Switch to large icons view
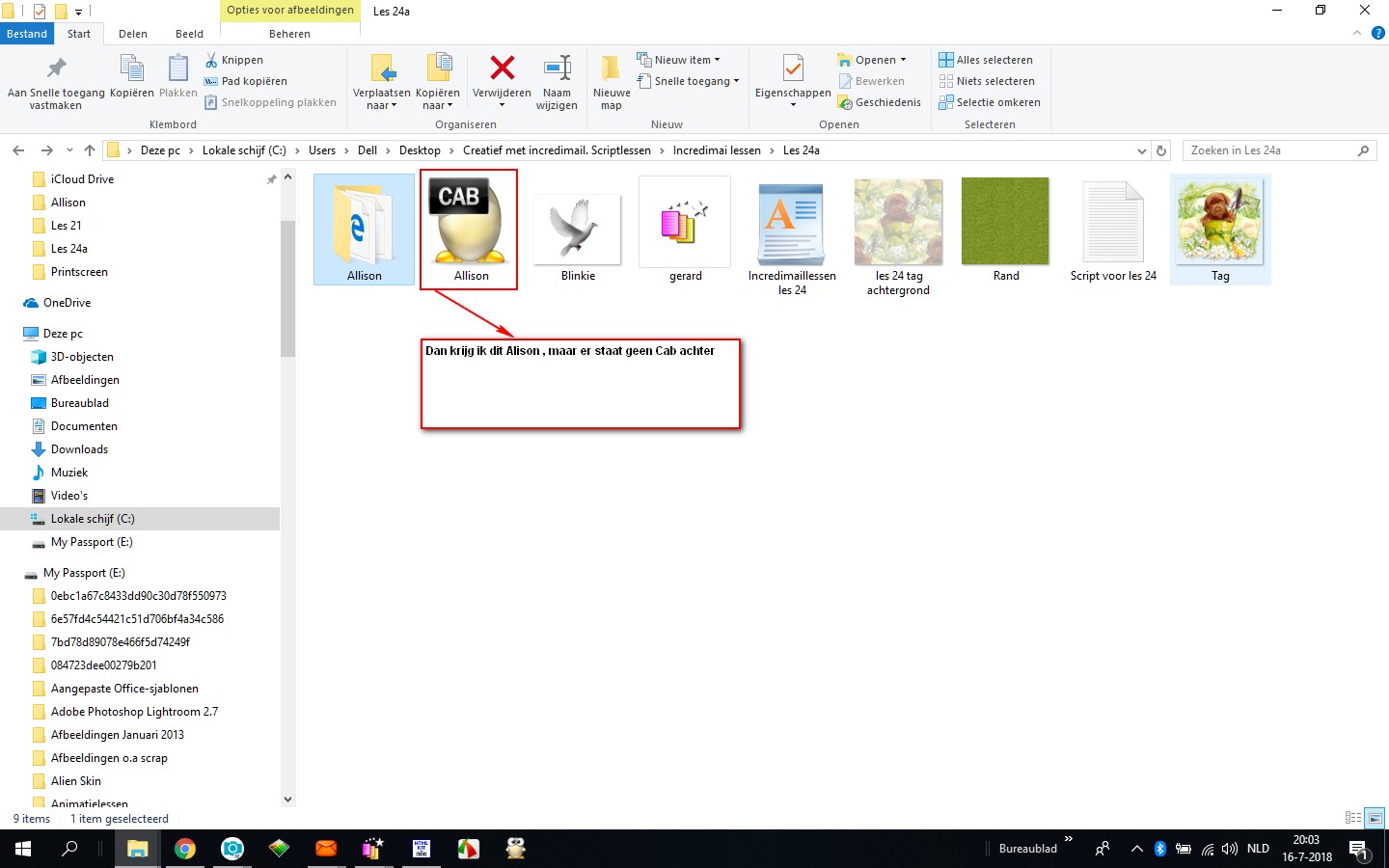 pyautogui.click(x=1375, y=818)
